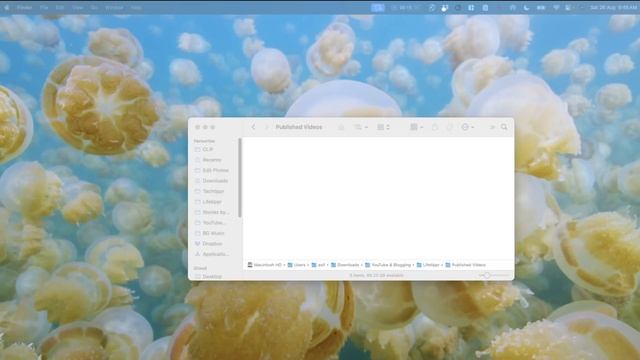Screen dimensions: 640x360
Task: Click the date and time in menu bar
Action: pos(613,7)
